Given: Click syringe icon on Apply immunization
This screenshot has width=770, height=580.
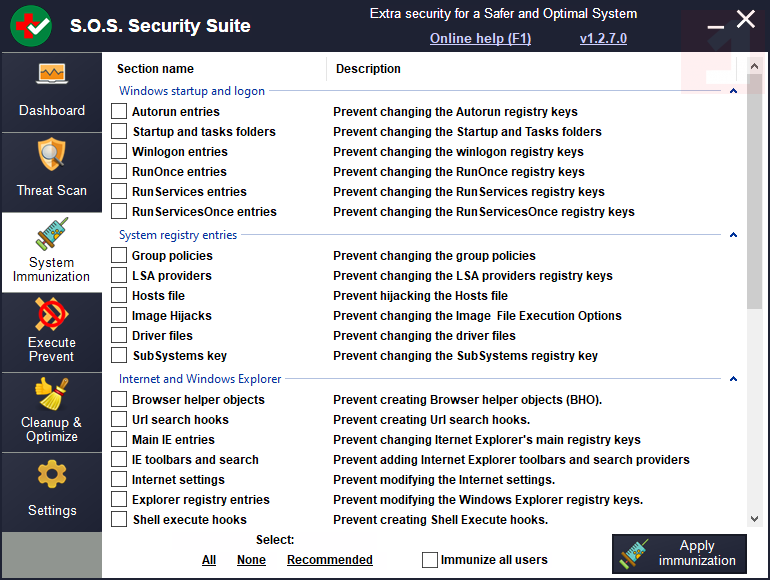Looking at the screenshot, I should tap(637, 553).
